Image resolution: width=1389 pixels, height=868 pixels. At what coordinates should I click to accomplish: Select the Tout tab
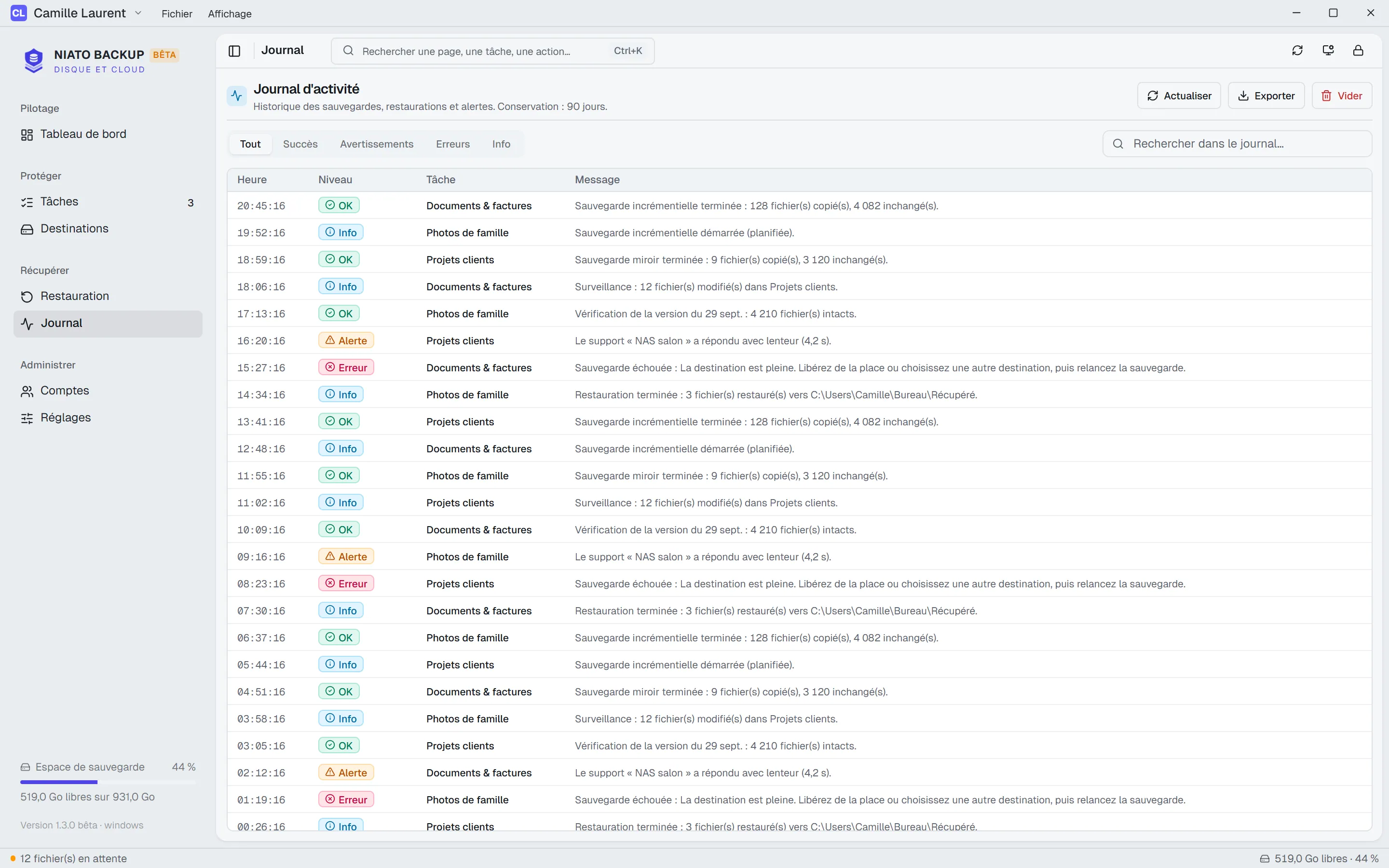pyautogui.click(x=250, y=144)
